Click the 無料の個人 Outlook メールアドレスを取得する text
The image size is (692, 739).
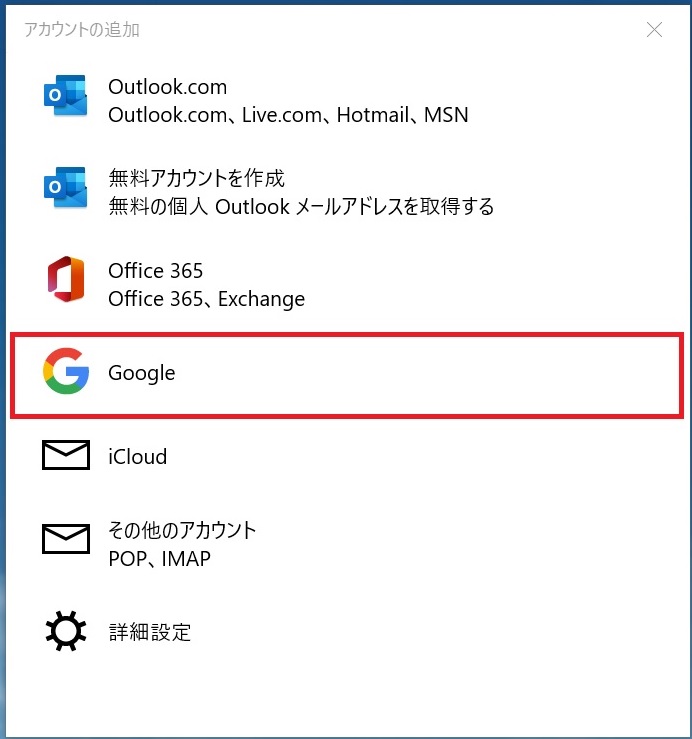point(301,207)
